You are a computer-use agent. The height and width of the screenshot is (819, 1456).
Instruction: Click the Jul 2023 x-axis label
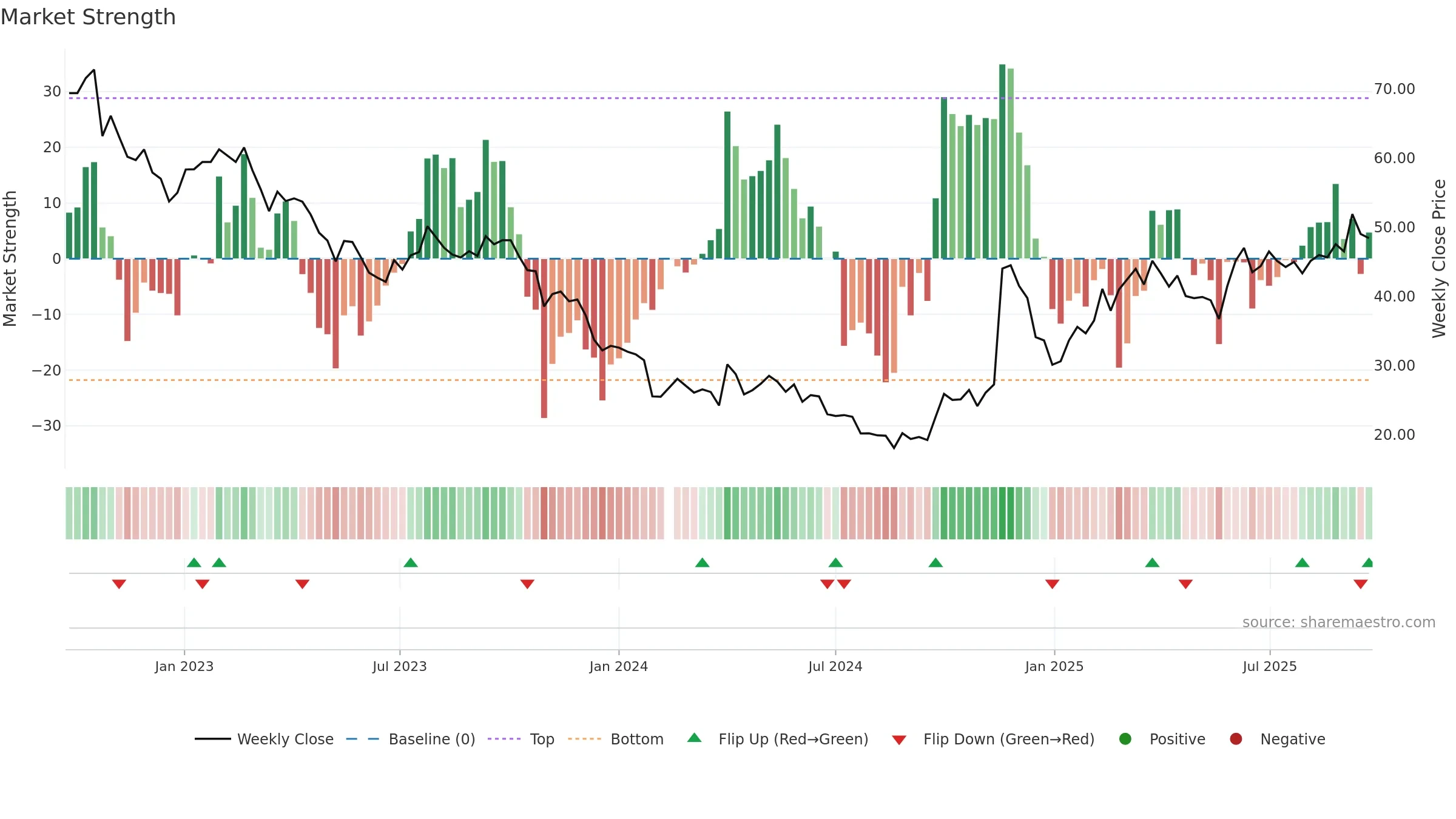coord(400,666)
